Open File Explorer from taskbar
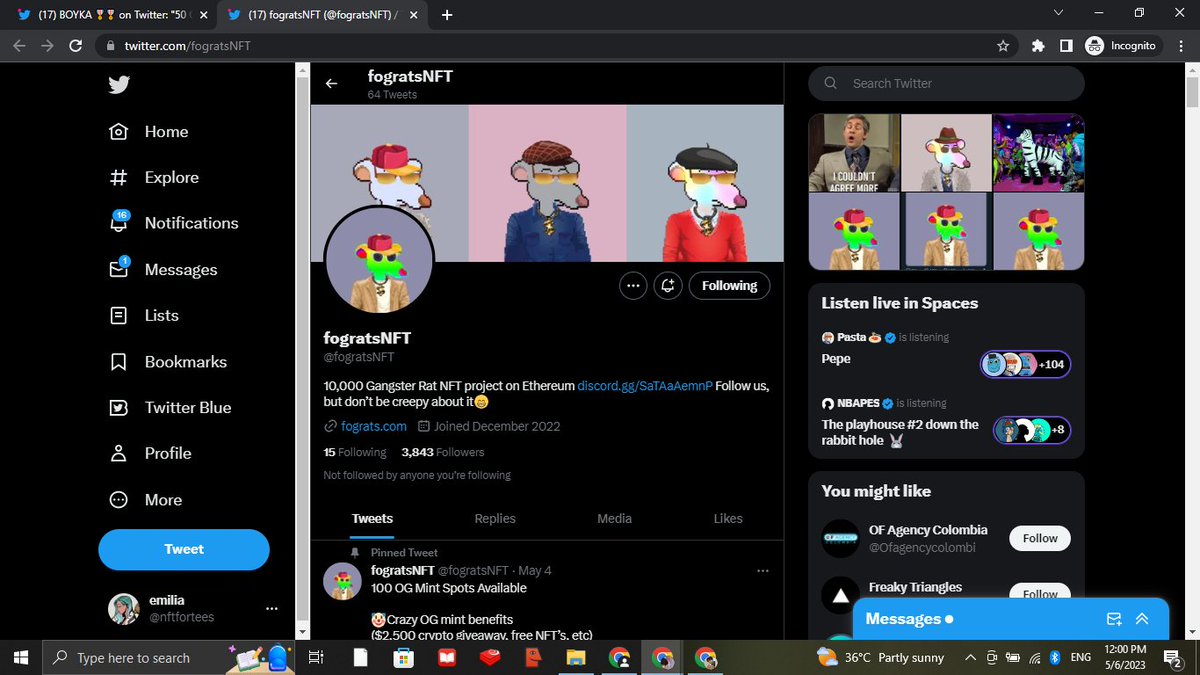The width and height of the screenshot is (1200, 675). pyautogui.click(x=575, y=657)
